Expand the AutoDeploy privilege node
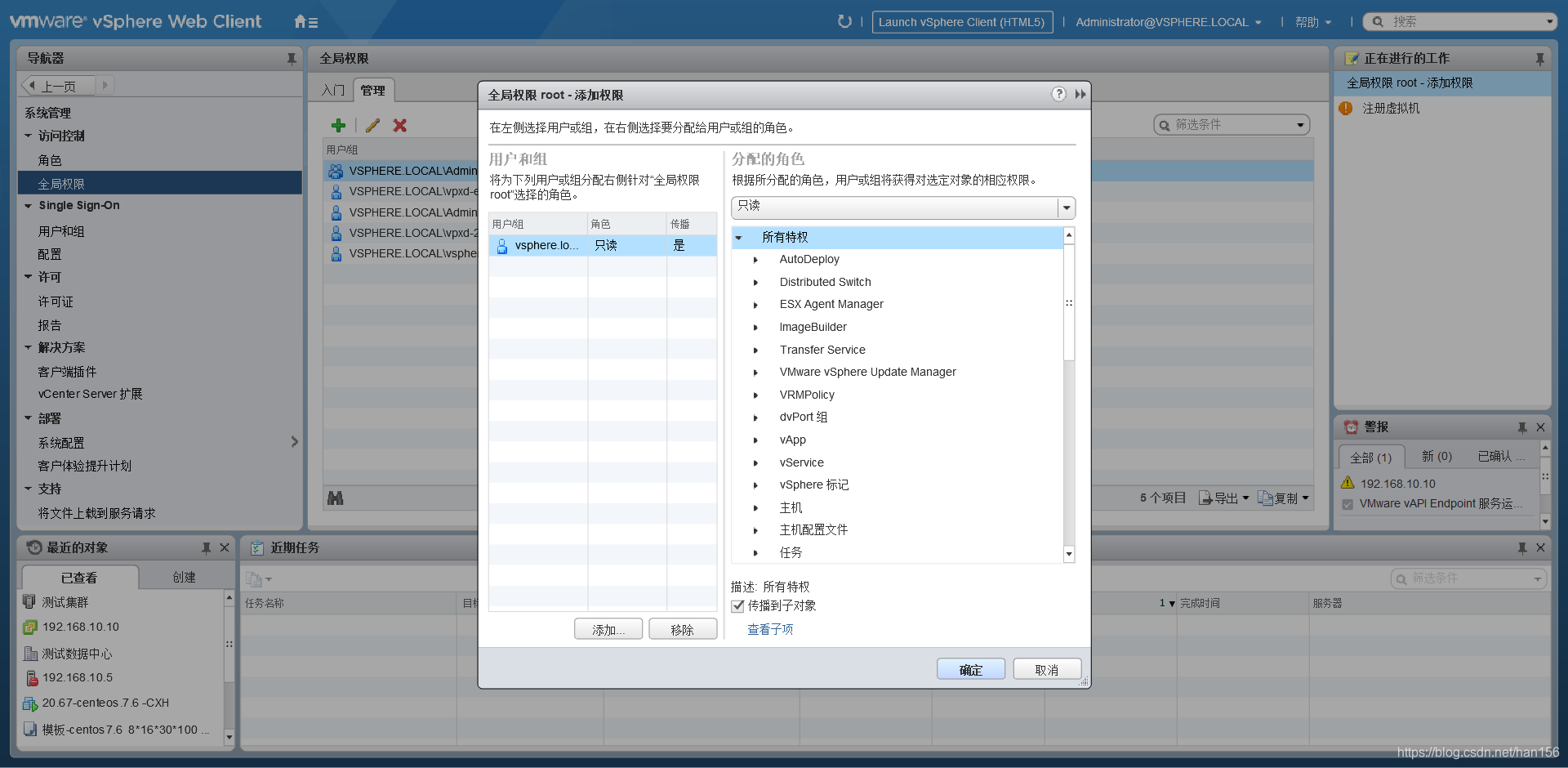This screenshot has height=768, width=1568. pyautogui.click(x=755, y=260)
